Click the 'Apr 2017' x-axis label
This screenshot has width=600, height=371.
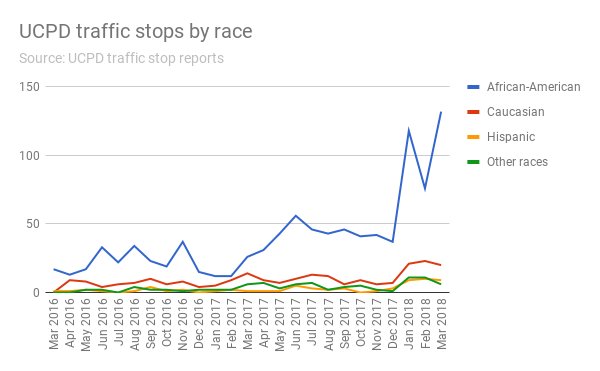(x=264, y=324)
